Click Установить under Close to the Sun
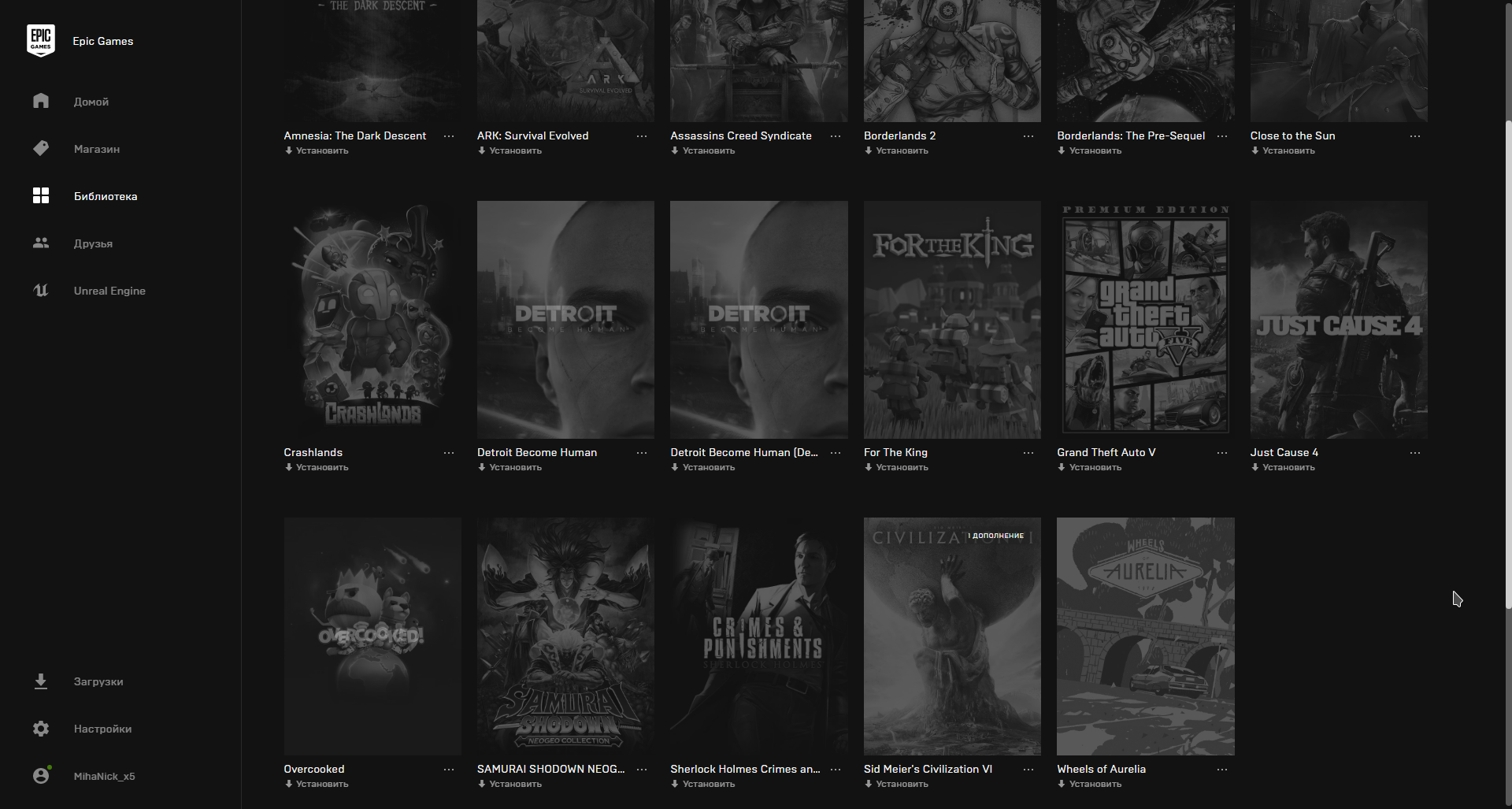Viewport: 1512px width, 809px height. pos(1283,150)
